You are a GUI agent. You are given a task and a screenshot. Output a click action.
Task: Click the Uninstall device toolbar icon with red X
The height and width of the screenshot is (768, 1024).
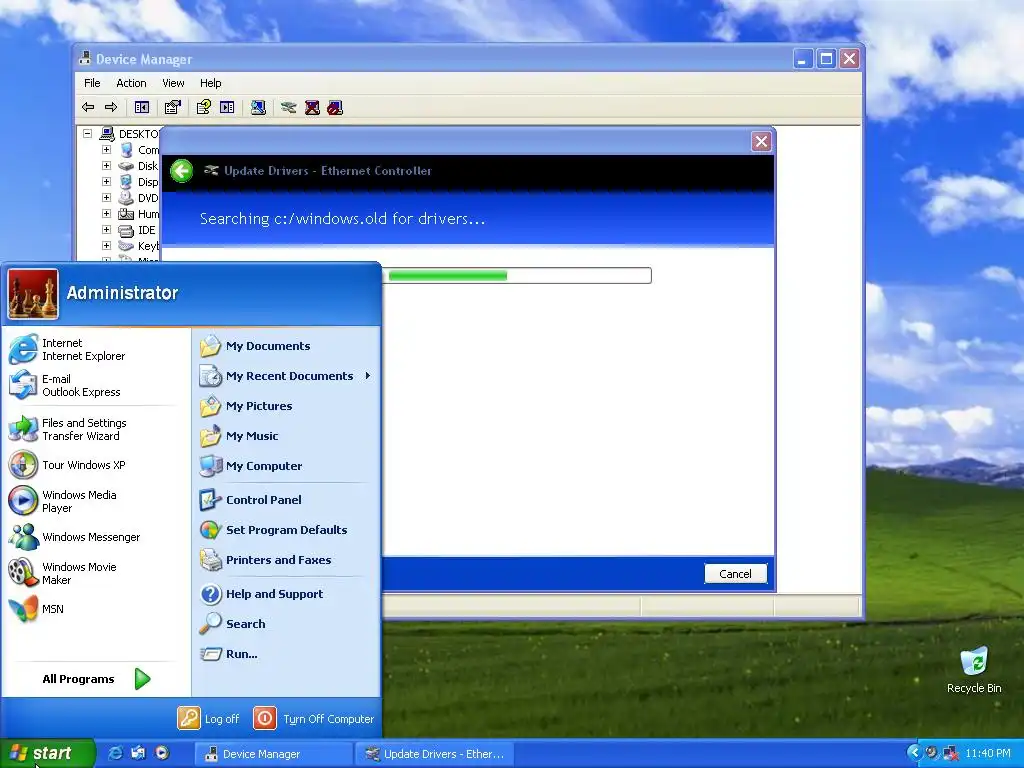(x=312, y=107)
